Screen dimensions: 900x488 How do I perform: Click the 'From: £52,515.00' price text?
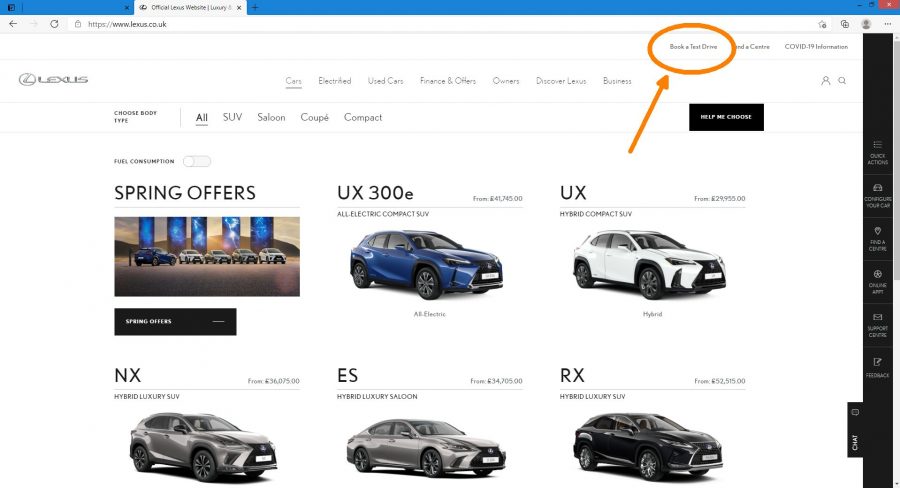(720, 381)
